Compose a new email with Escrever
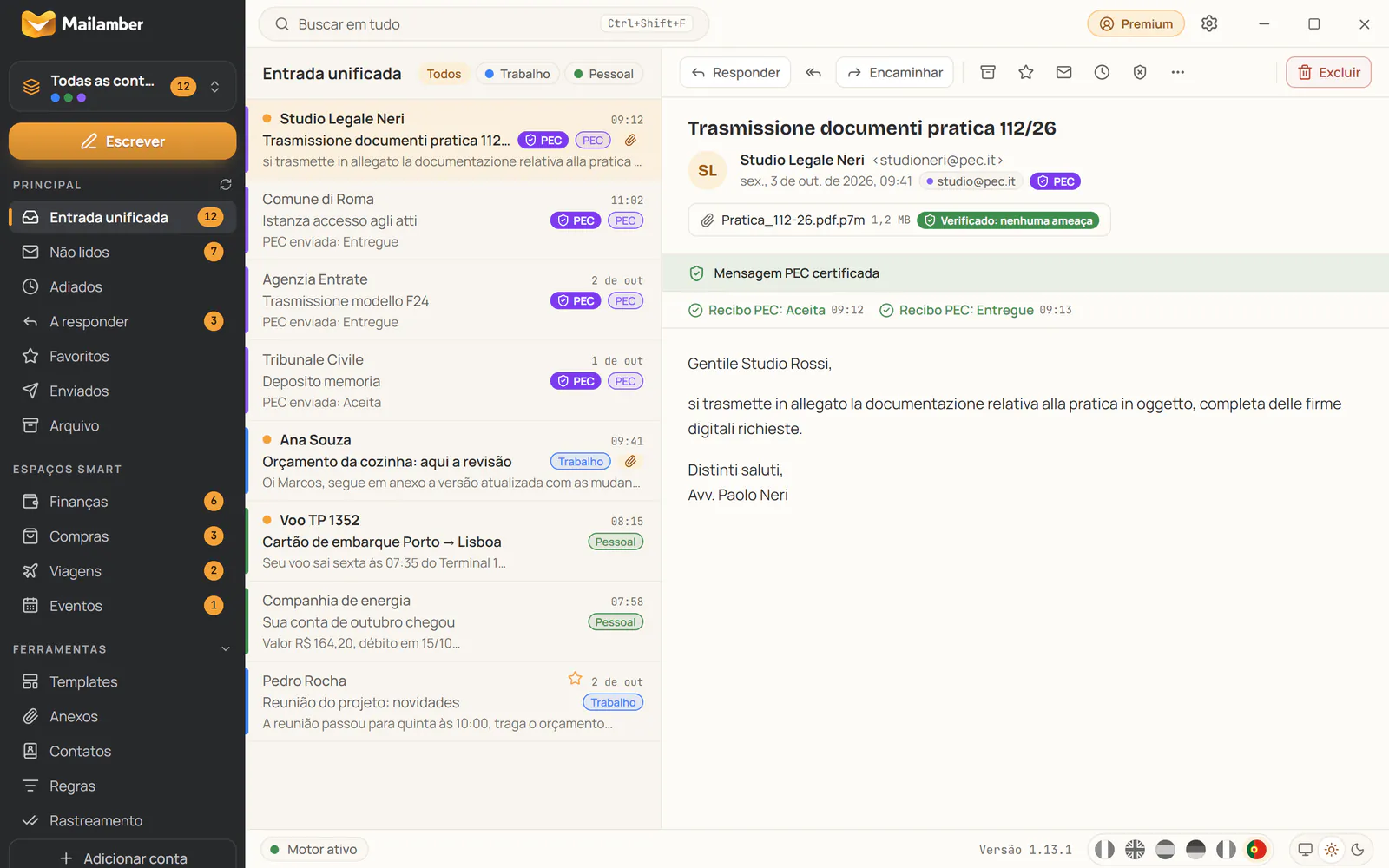Image resolution: width=1389 pixels, height=868 pixels. point(122,141)
